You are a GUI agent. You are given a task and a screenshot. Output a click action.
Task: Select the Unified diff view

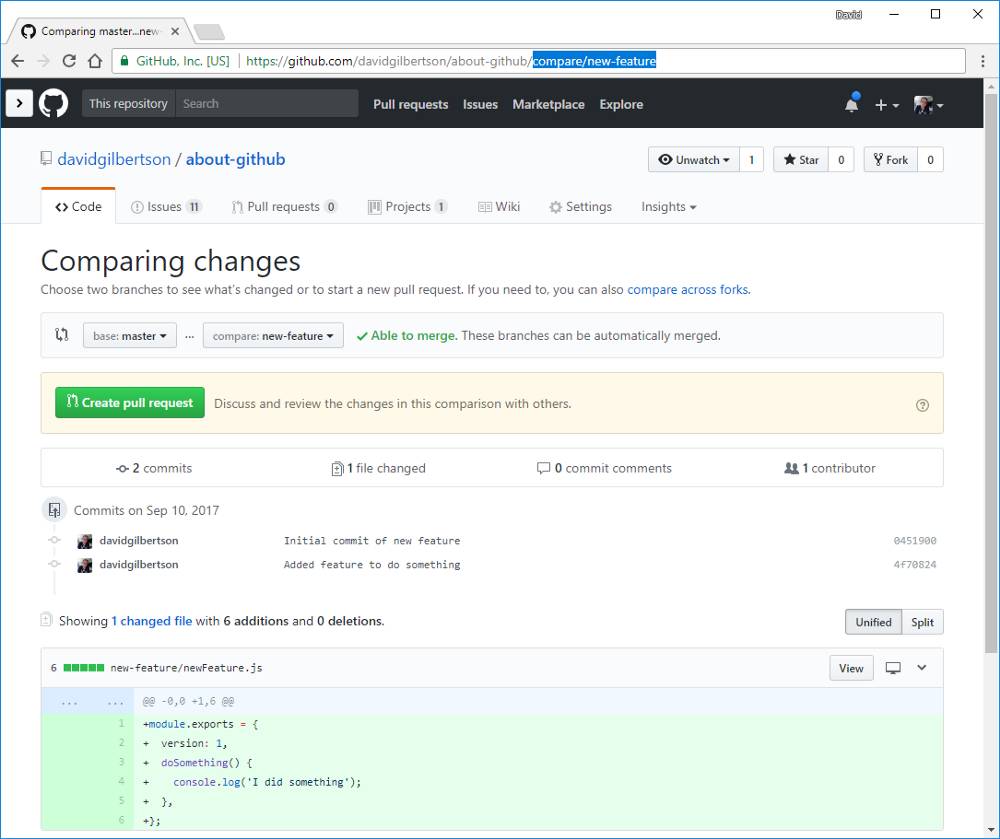click(x=873, y=622)
